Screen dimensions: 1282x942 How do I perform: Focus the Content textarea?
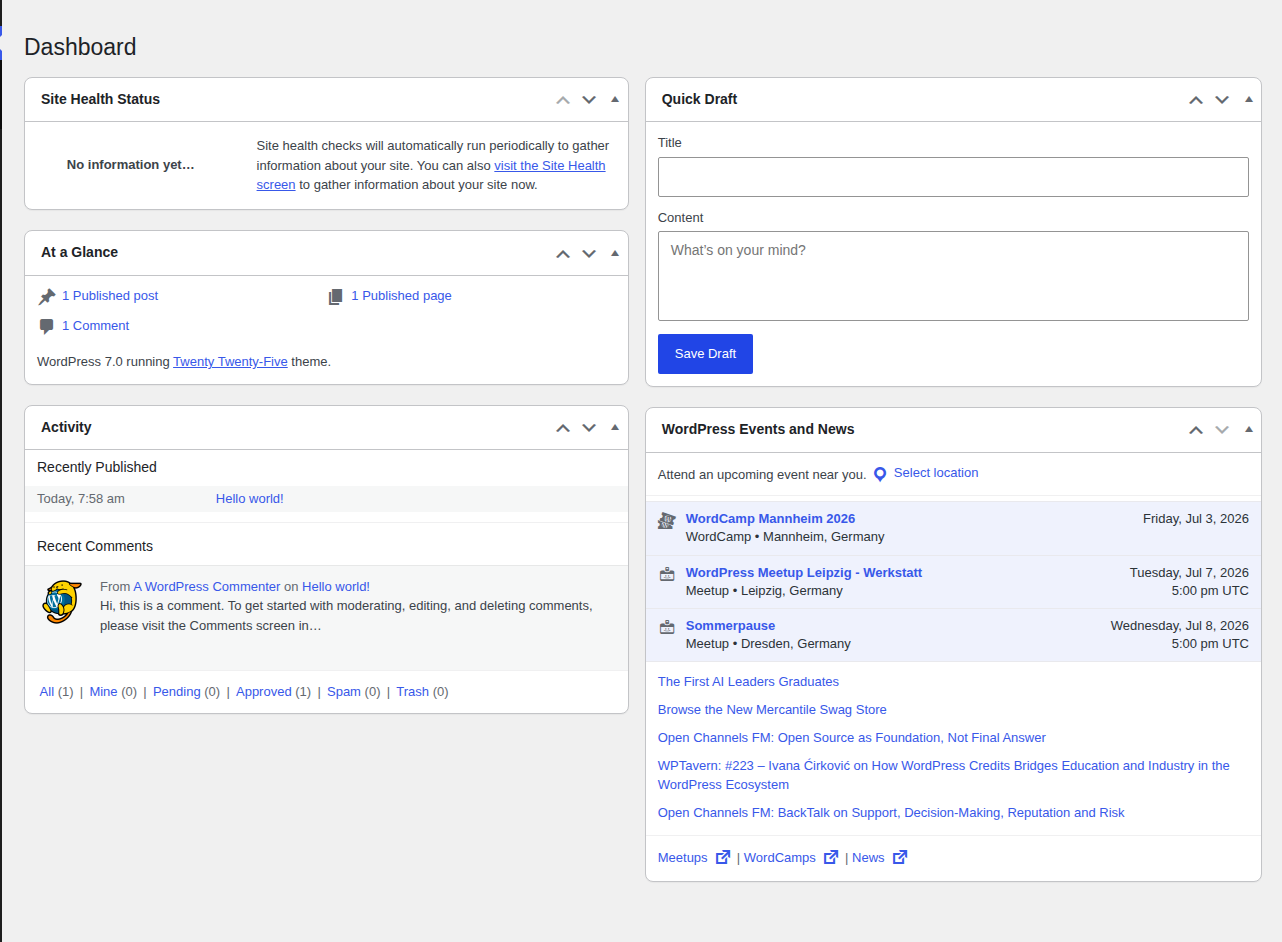[953, 276]
